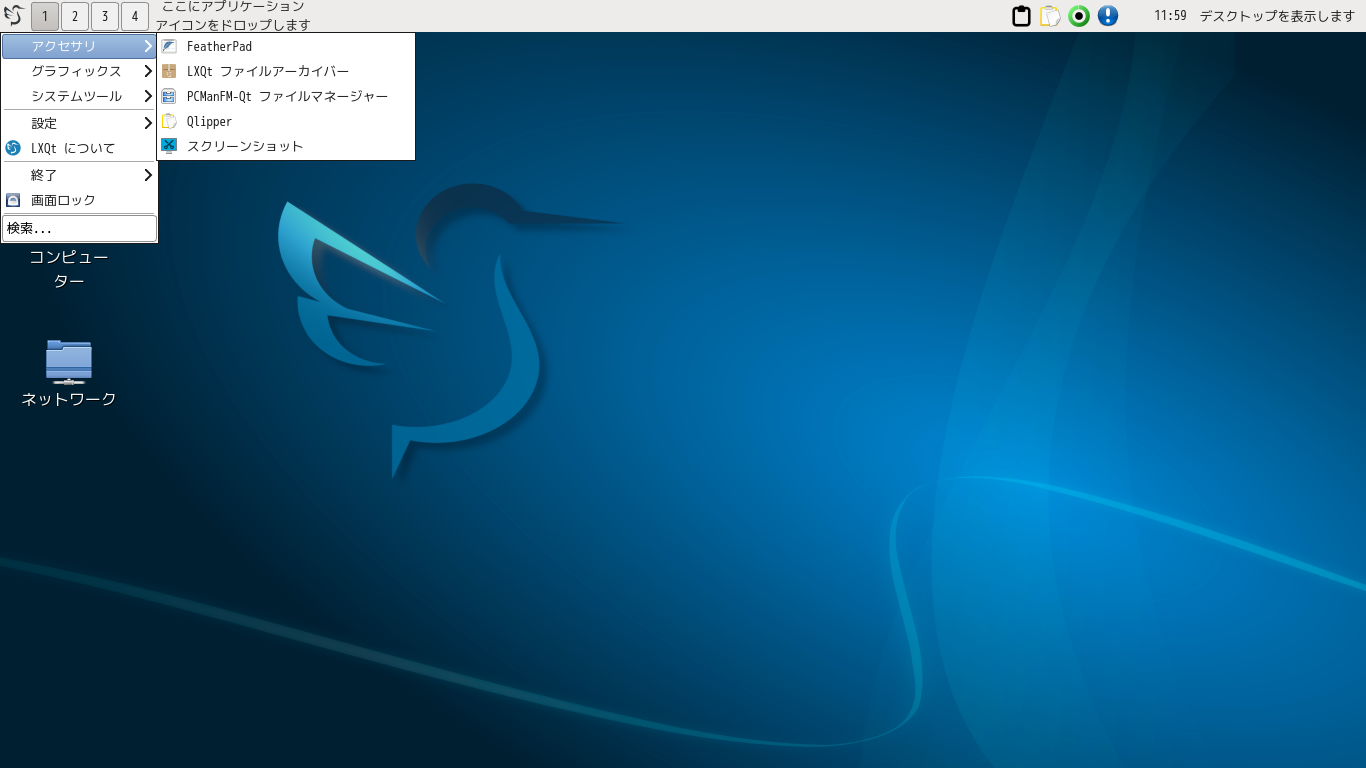Screen dimensions: 1366x768
Task: Click the black clipboard tray icon
Action: click(x=1021, y=16)
